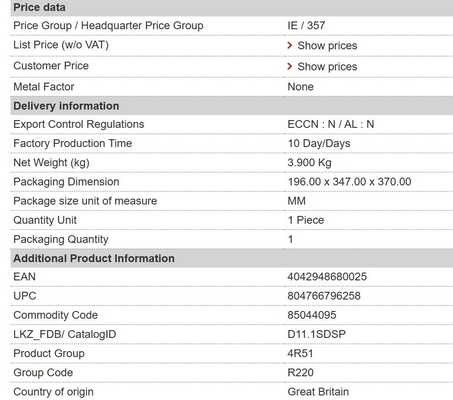This screenshot has width=453, height=400.
Task: Click the Package size unit of measure label
Action: (85, 201)
